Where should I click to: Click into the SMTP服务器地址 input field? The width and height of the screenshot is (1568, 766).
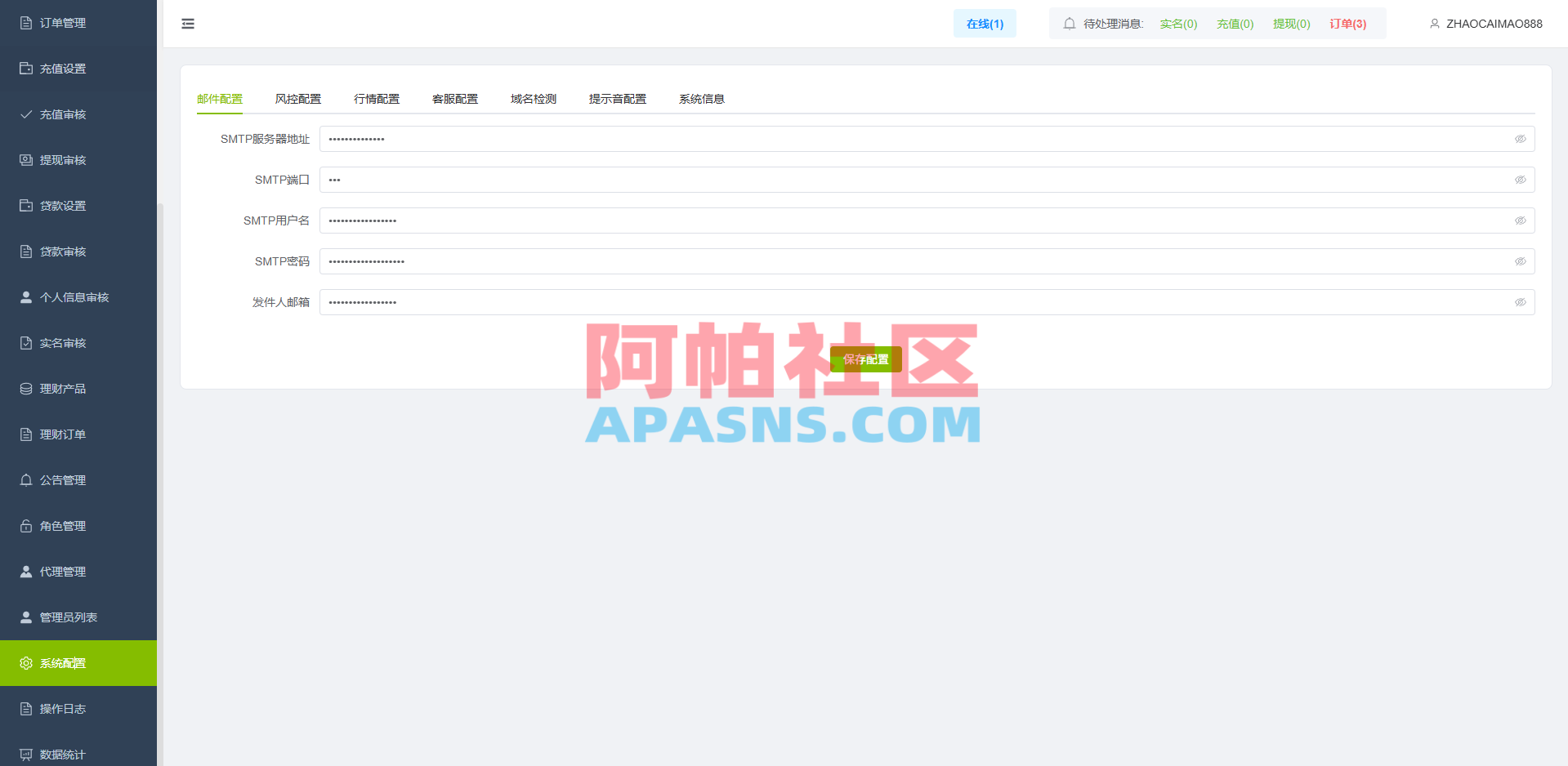point(927,139)
